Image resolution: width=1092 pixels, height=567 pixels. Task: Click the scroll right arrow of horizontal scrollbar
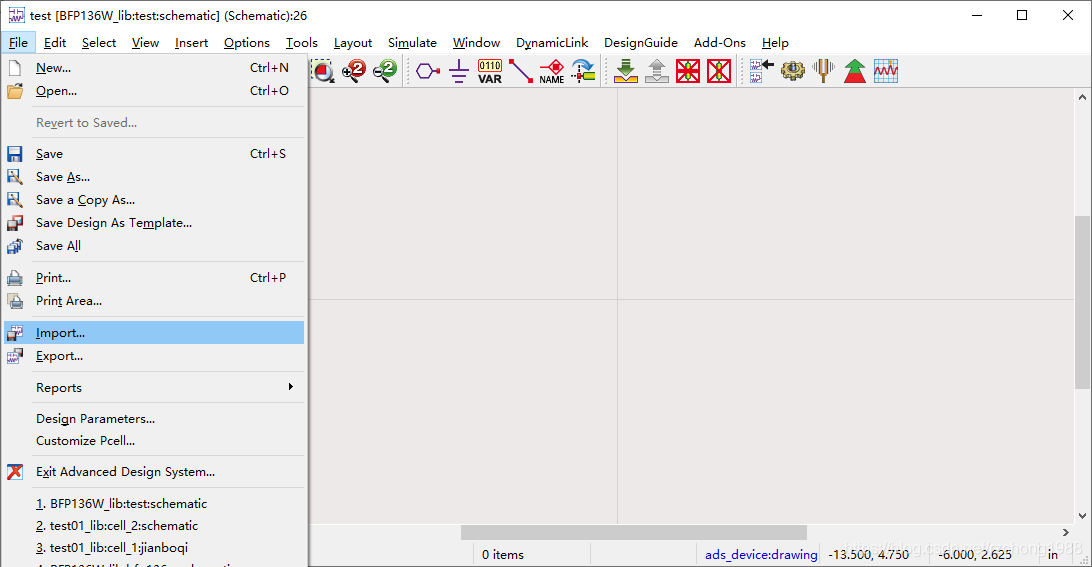tap(1066, 533)
